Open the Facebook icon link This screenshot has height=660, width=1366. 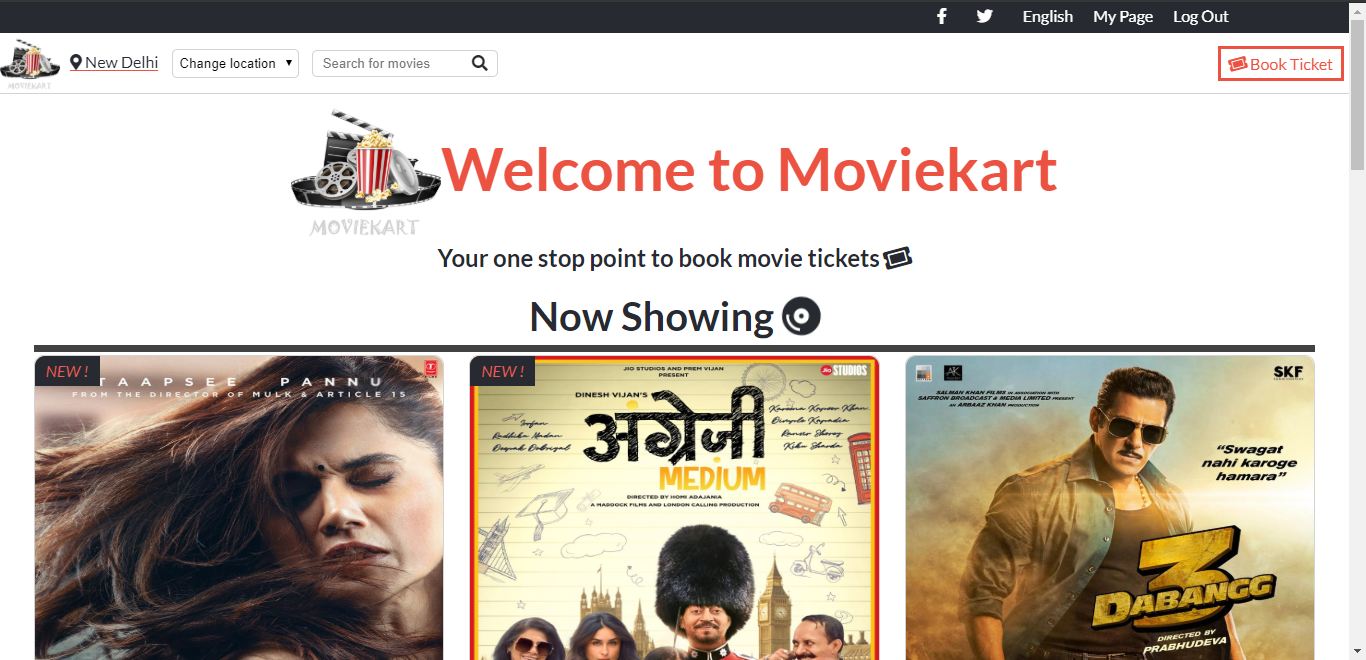pos(941,16)
